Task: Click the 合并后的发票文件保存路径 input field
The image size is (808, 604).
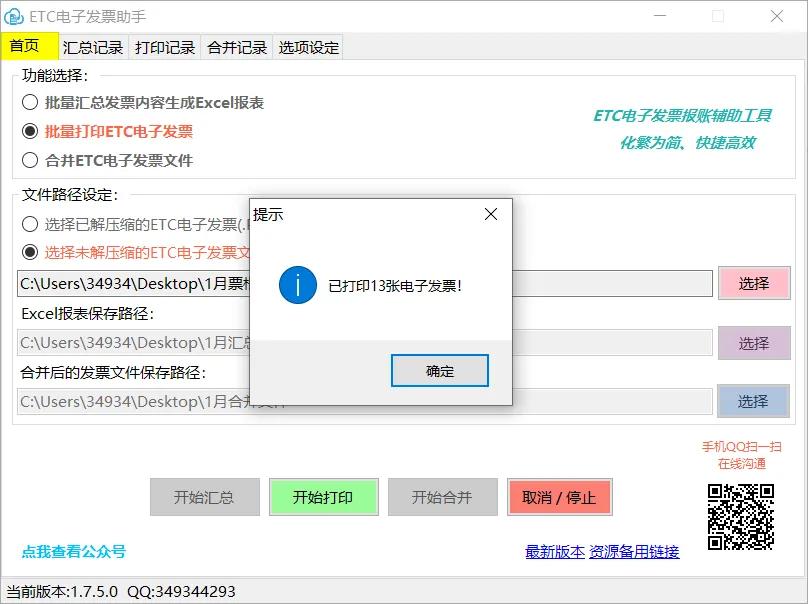Action: [x=365, y=401]
